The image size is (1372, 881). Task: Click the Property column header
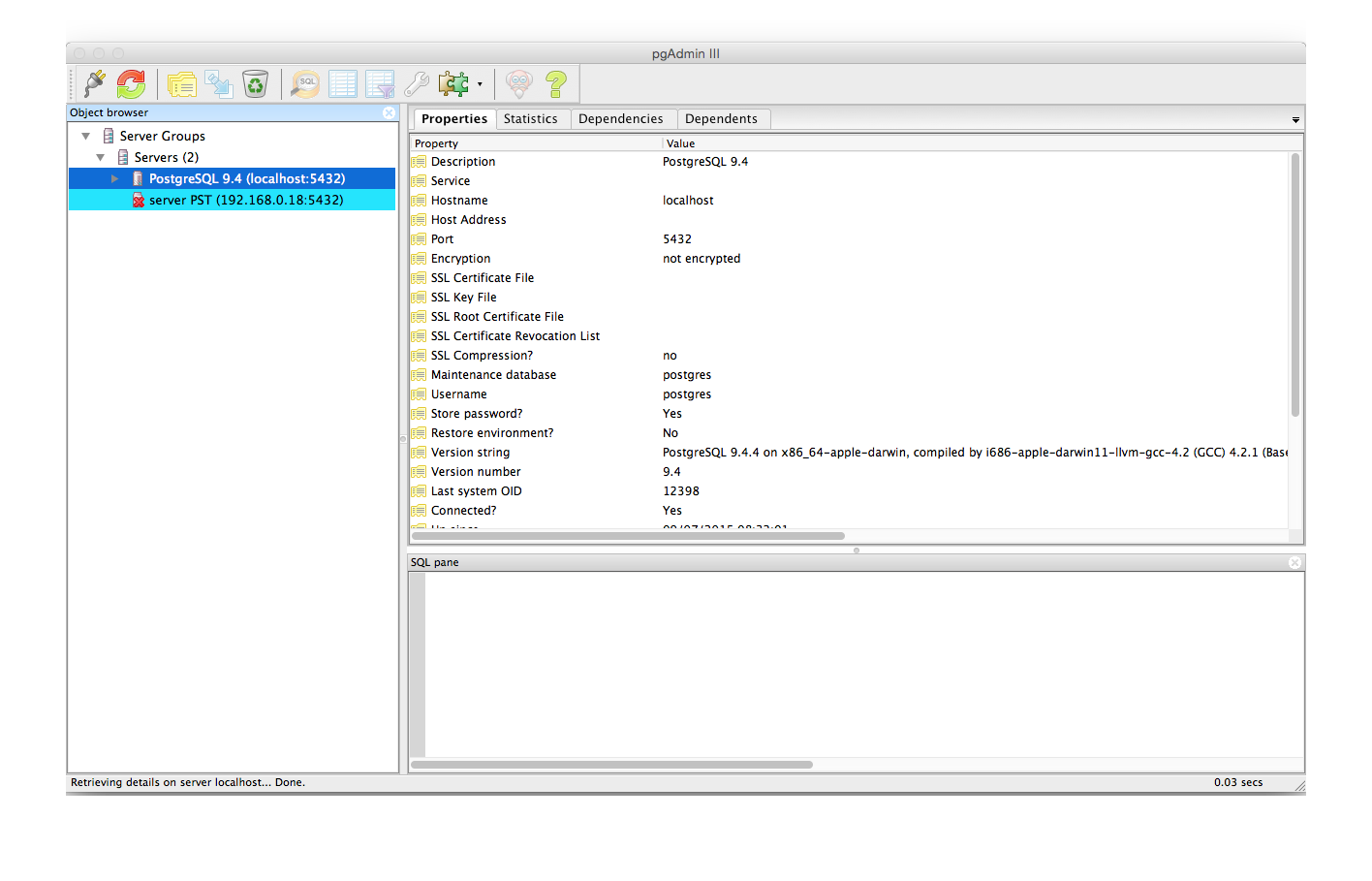[x=536, y=143]
